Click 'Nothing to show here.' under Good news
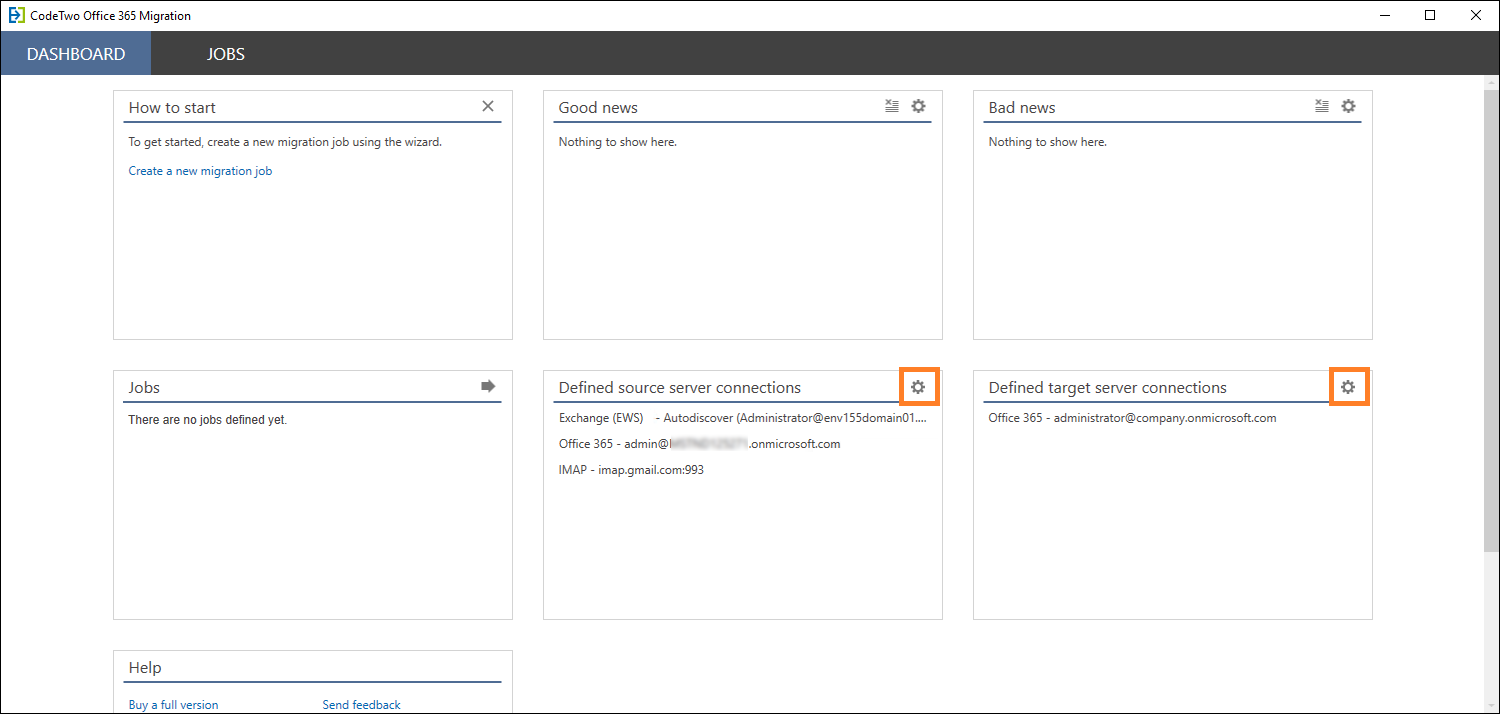Image resolution: width=1500 pixels, height=714 pixels. [617, 142]
